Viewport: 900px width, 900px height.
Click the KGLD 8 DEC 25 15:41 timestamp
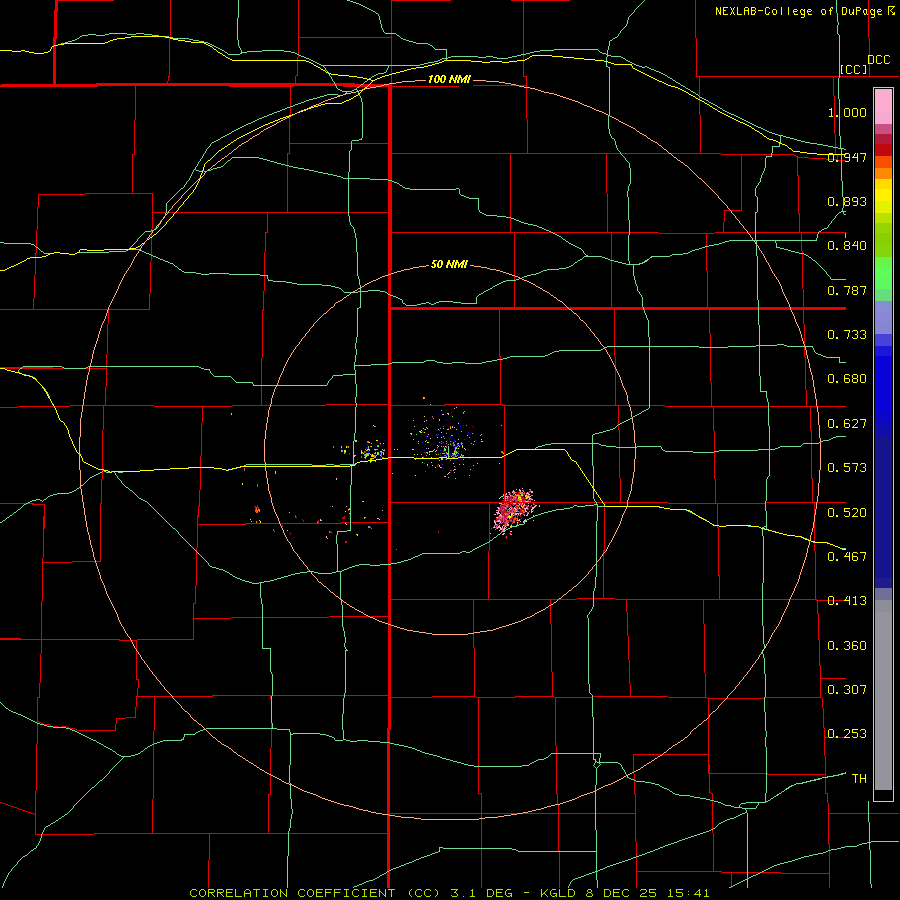pyautogui.click(x=625, y=893)
